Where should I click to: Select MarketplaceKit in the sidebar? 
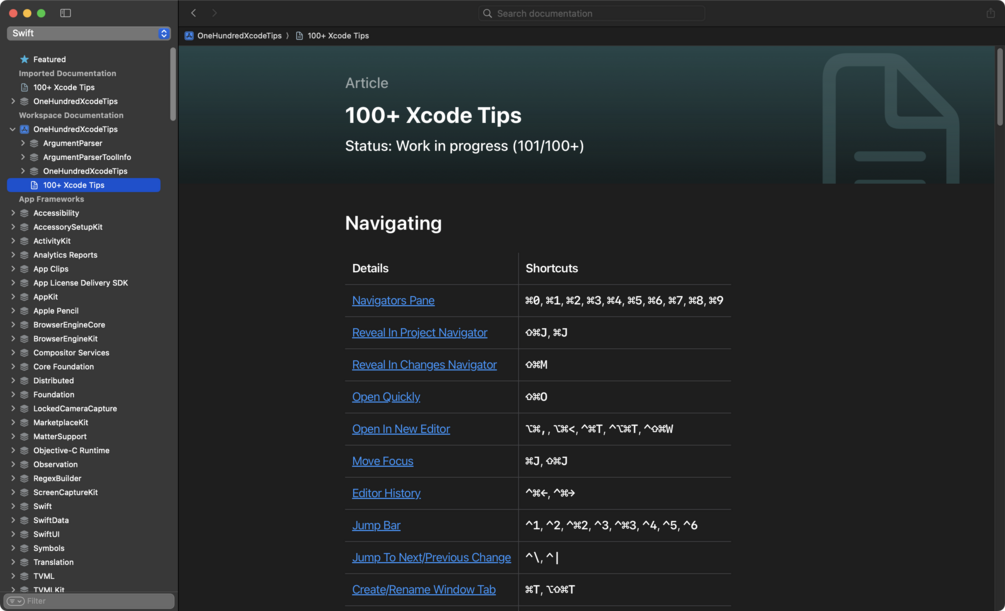(x=61, y=423)
